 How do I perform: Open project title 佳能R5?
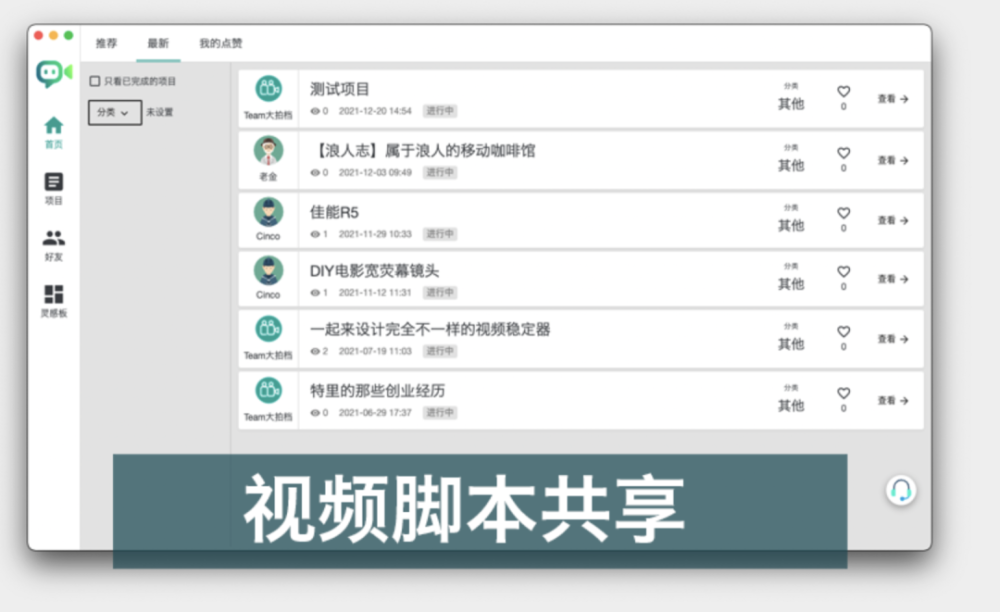pos(334,212)
